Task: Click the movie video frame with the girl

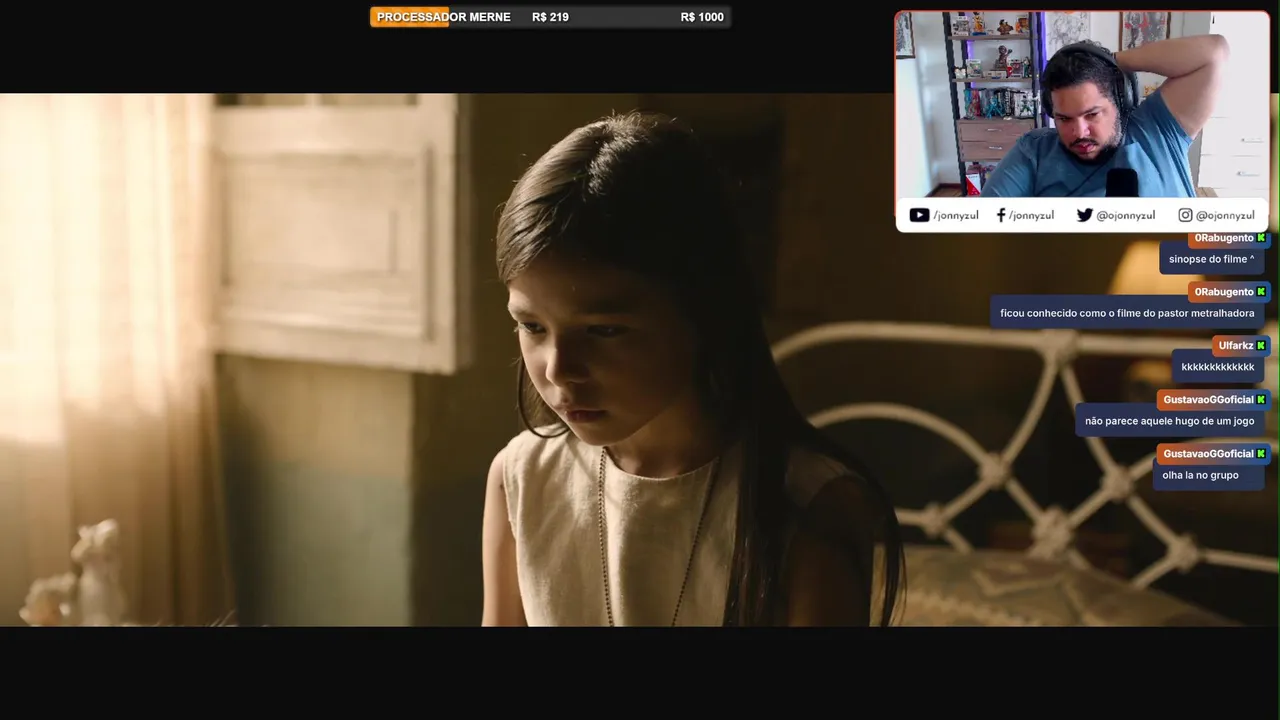Action: point(640,360)
